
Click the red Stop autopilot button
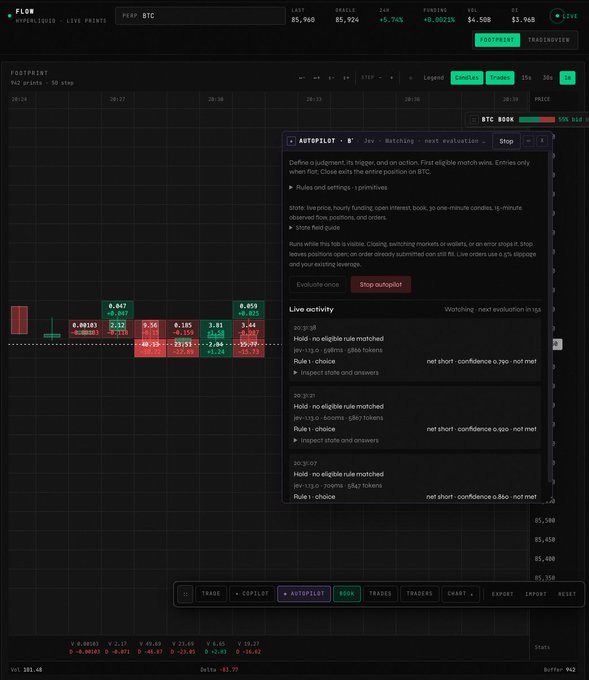tap(380, 284)
